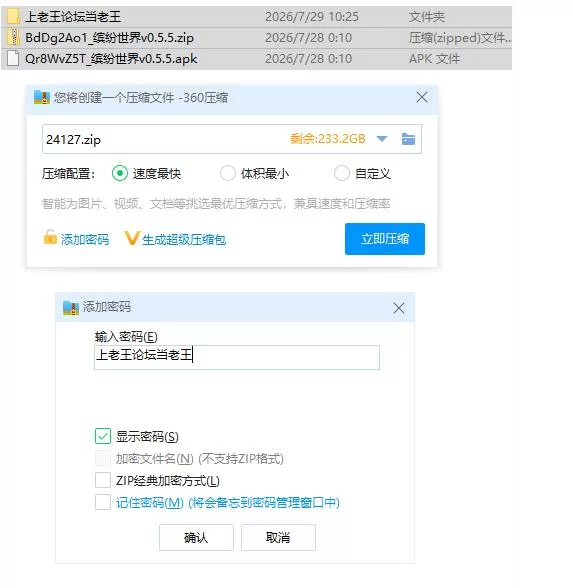Click the 添加密码 dialog title icon
Screen dimensions: 573x588
pyautogui.click(x=70, y=308)
